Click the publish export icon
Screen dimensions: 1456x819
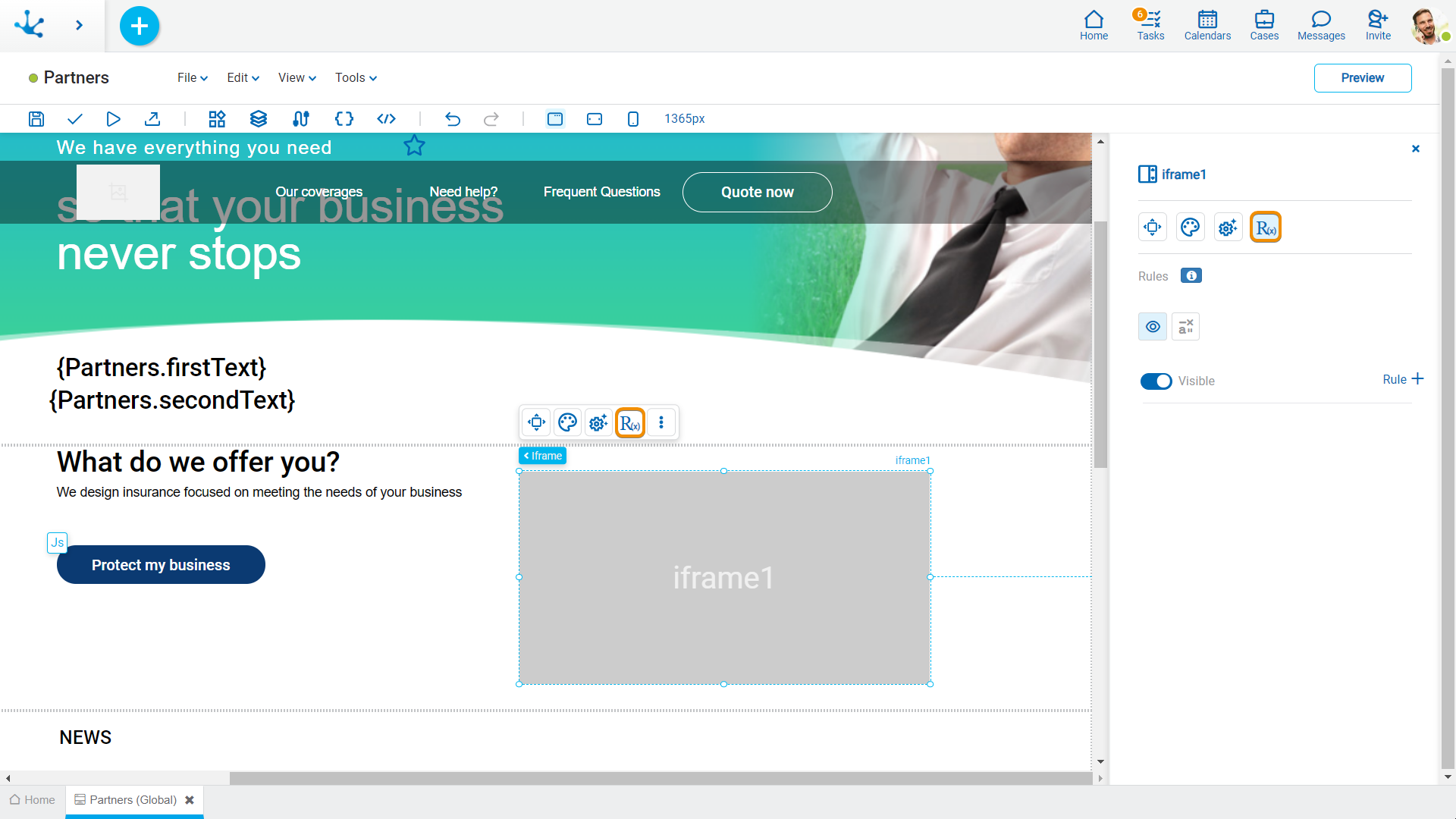(152, 118)
